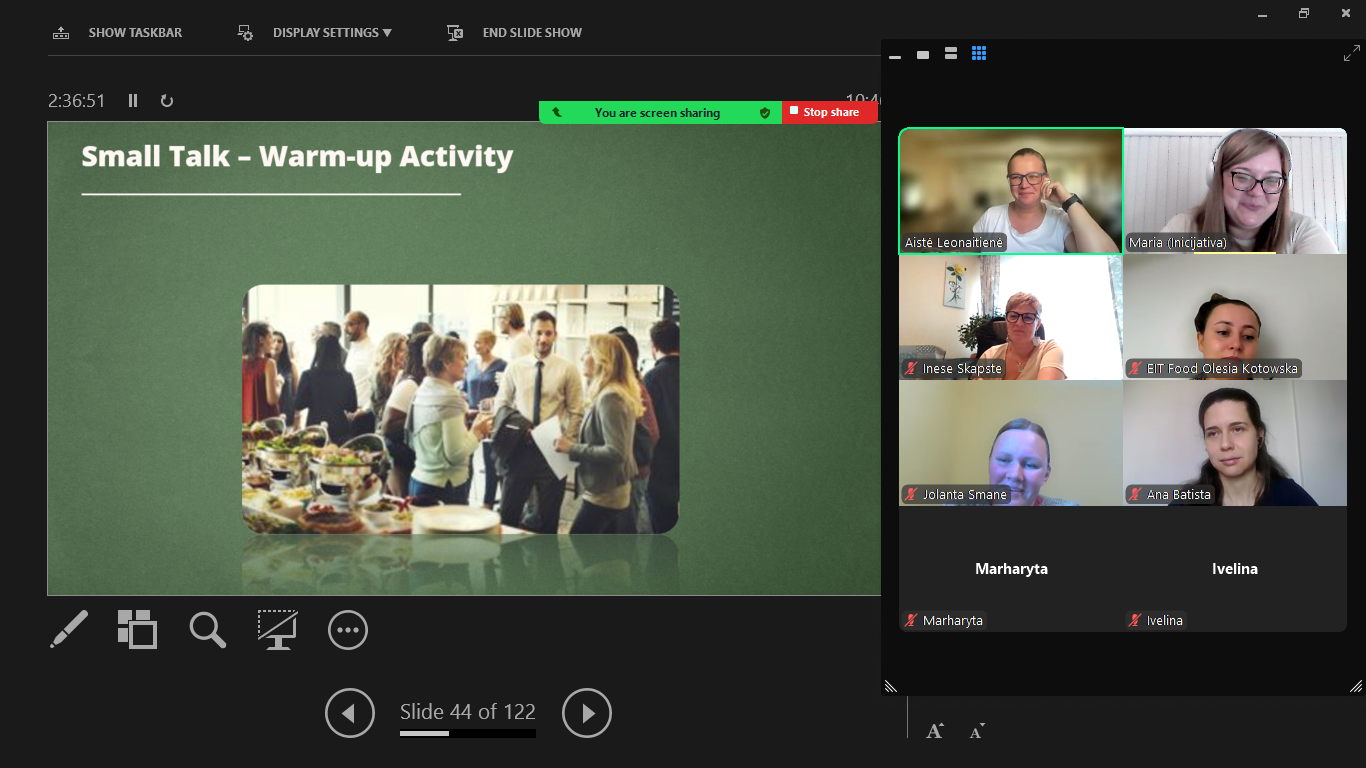The height and width of the screenshot is (768, 1366).
Task: Switch video panel to gallery grid view
Action: click(979, 54)
